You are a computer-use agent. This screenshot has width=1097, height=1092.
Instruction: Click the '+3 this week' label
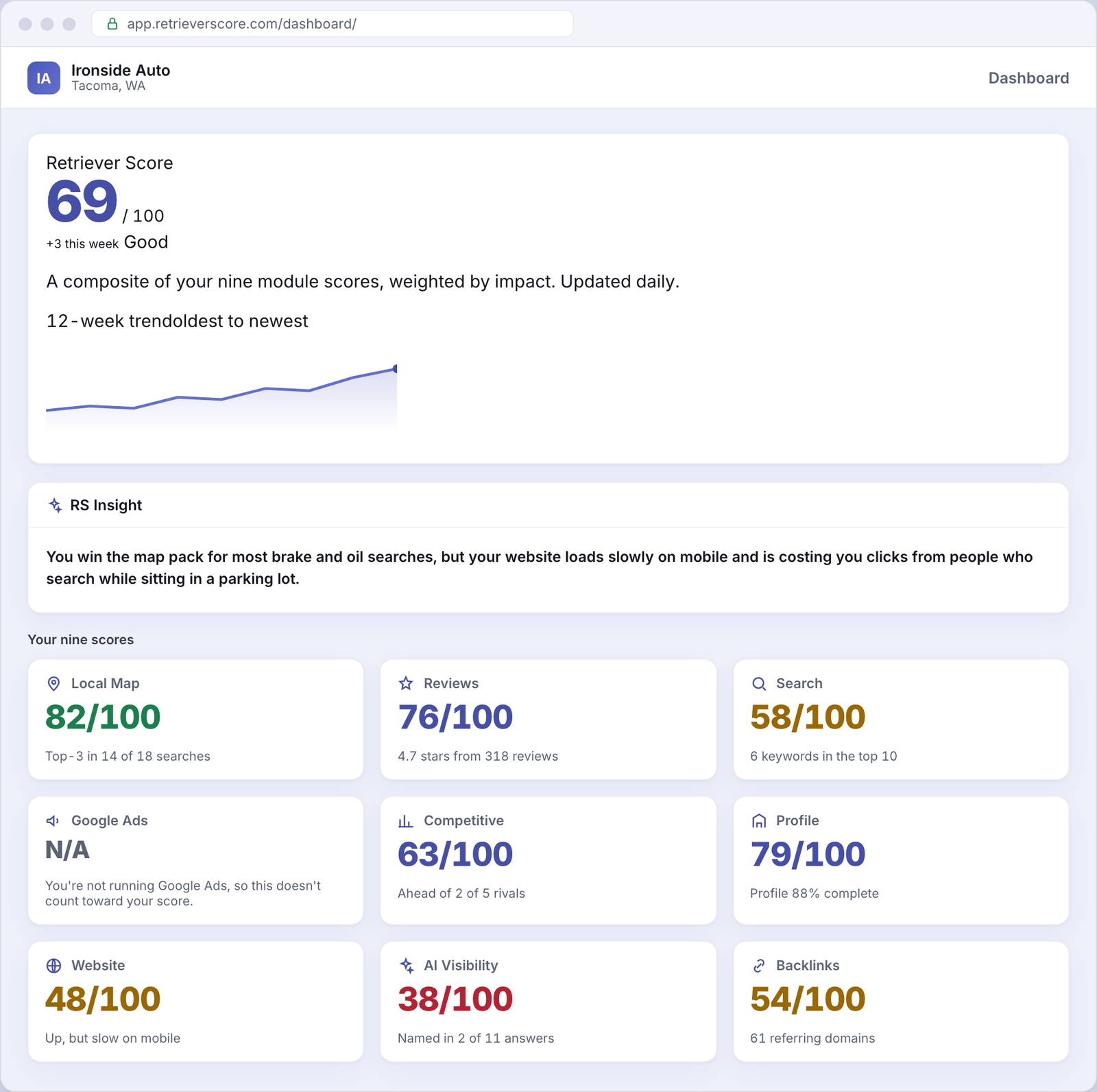coord(82,244)
